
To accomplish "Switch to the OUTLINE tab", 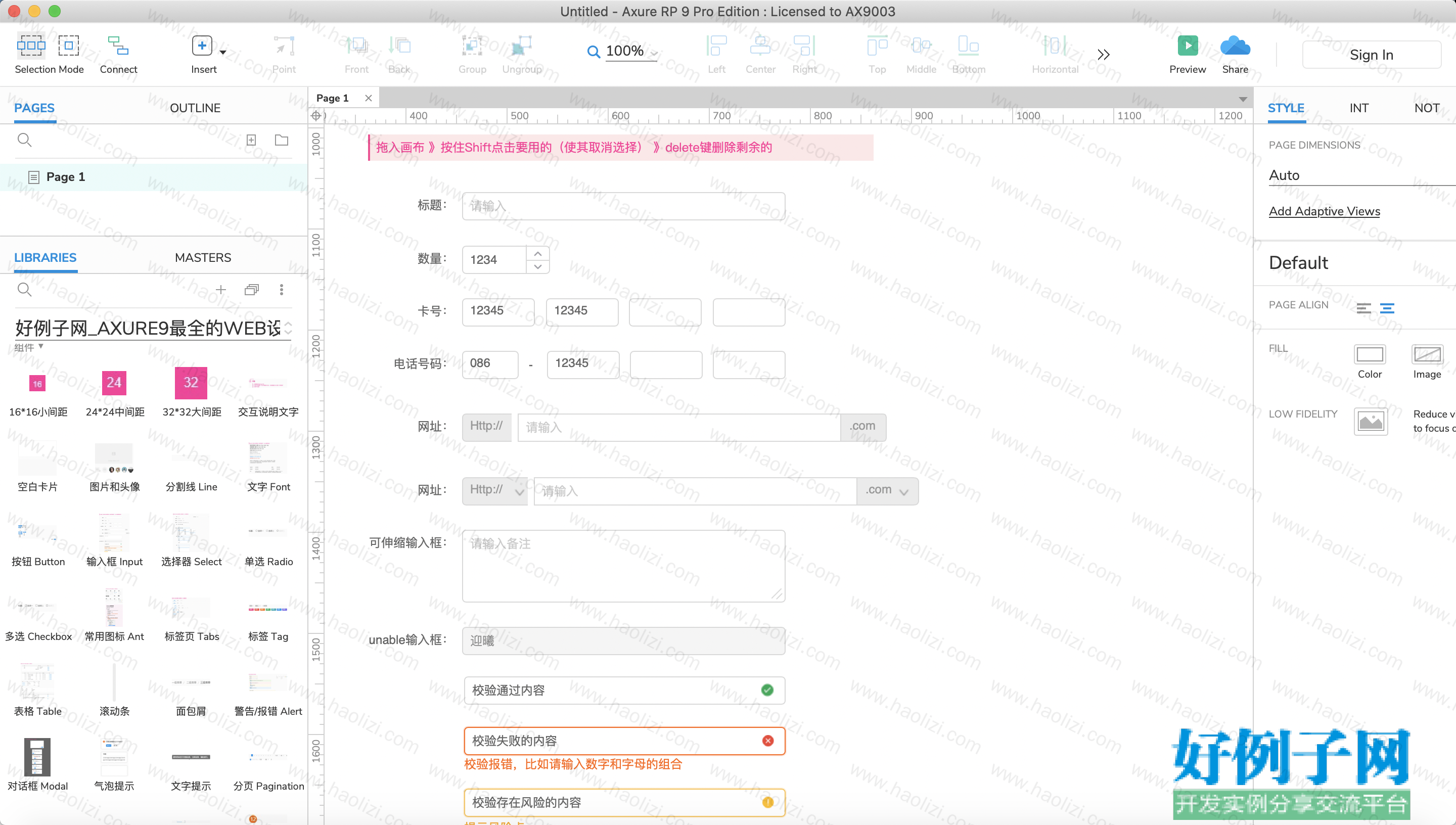I will coord(195,108).
